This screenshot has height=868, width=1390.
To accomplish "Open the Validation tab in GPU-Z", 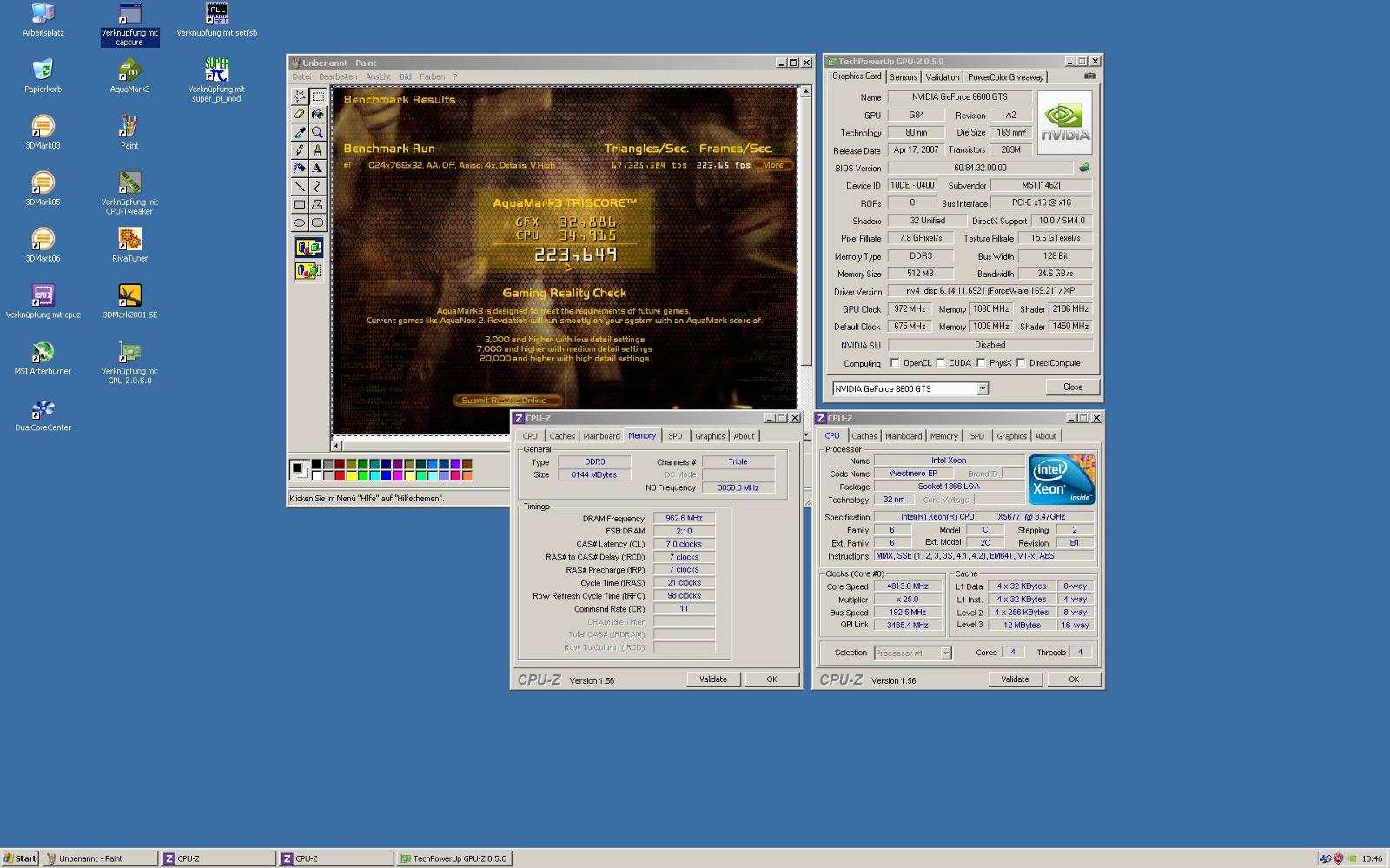I will [943, 77].
